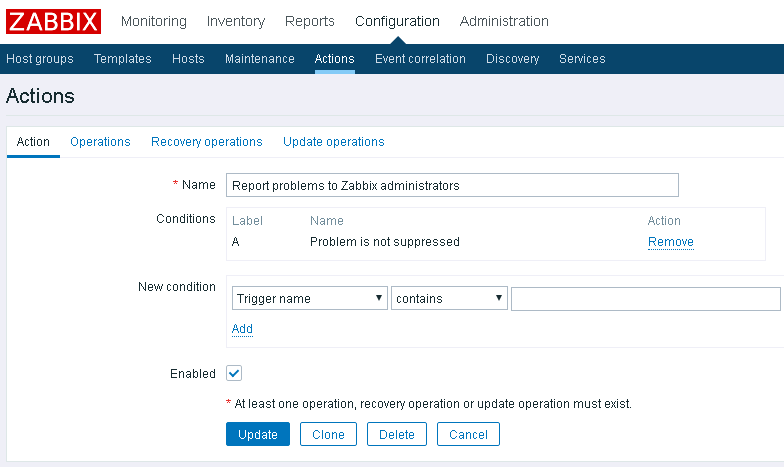Viewport: 784px width, 467px height.
Task: Open the Inventory menu
Action: (235, 21)
